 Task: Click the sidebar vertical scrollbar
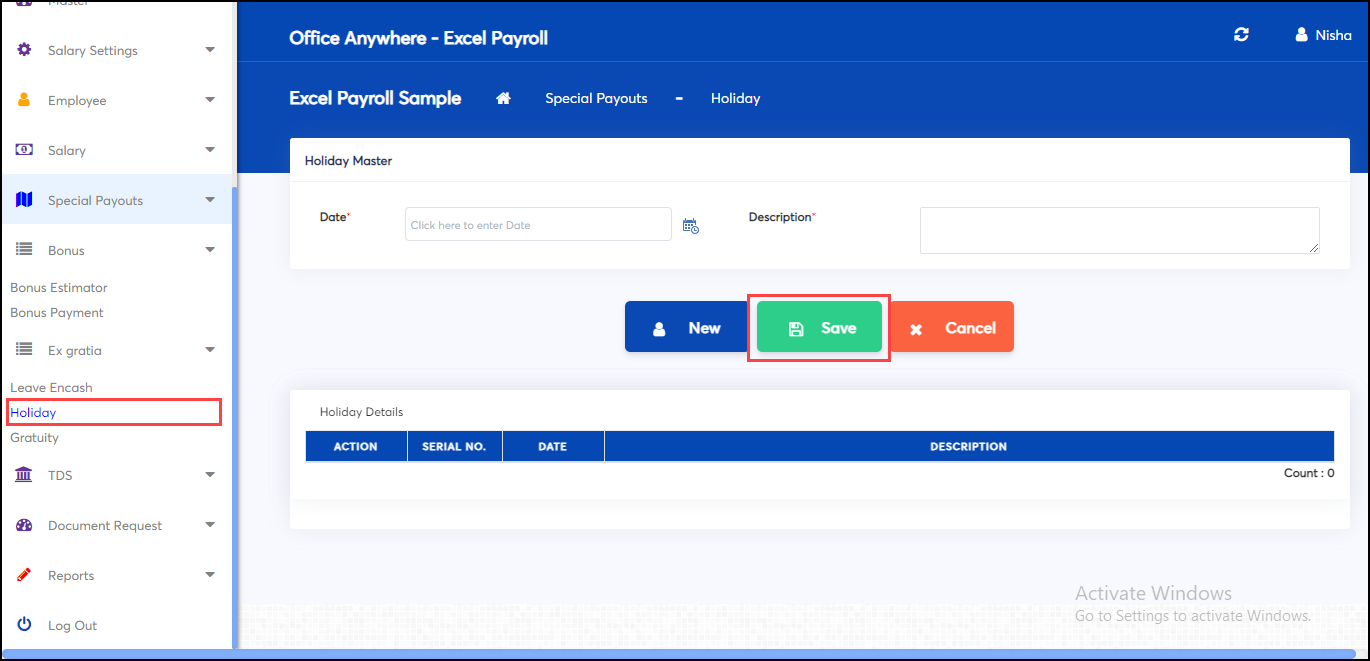(235, 420)
